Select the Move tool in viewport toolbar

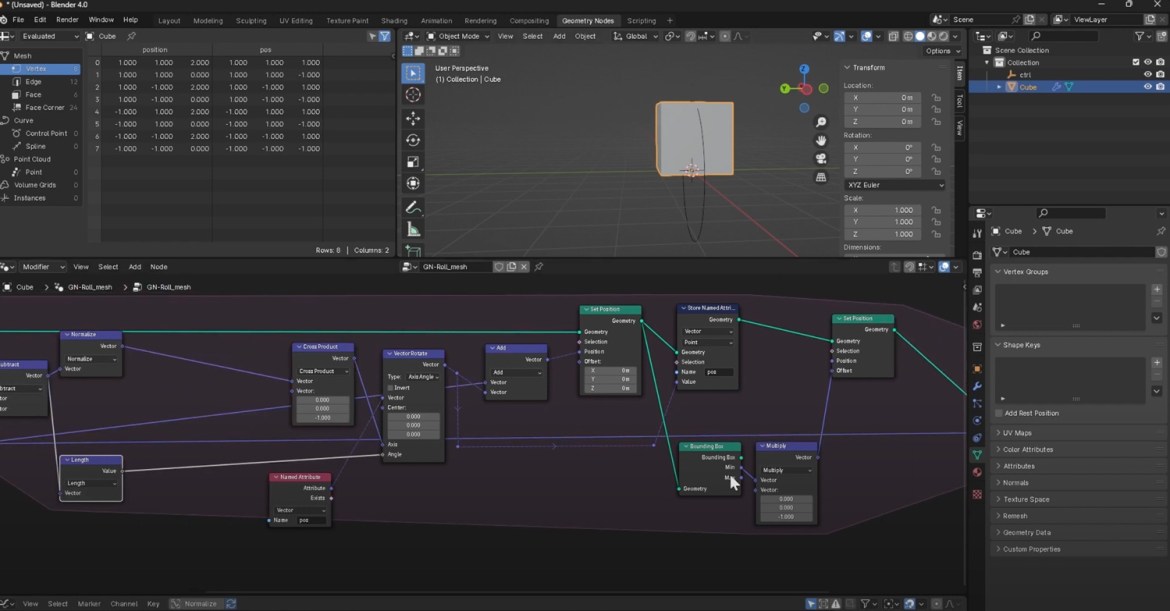(x=413, y=118)
